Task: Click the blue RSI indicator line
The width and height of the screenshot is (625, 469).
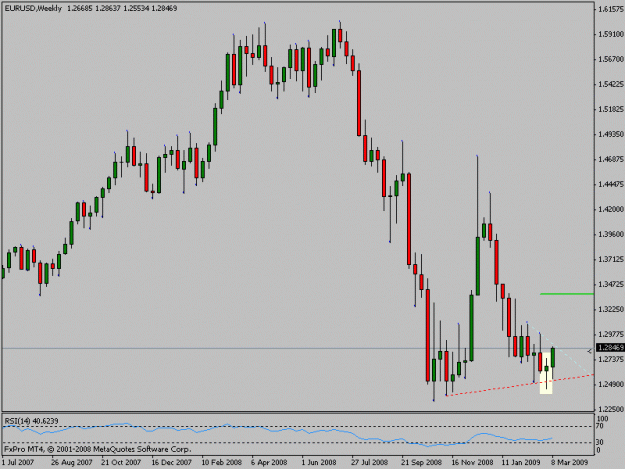Action: point(277,434)
